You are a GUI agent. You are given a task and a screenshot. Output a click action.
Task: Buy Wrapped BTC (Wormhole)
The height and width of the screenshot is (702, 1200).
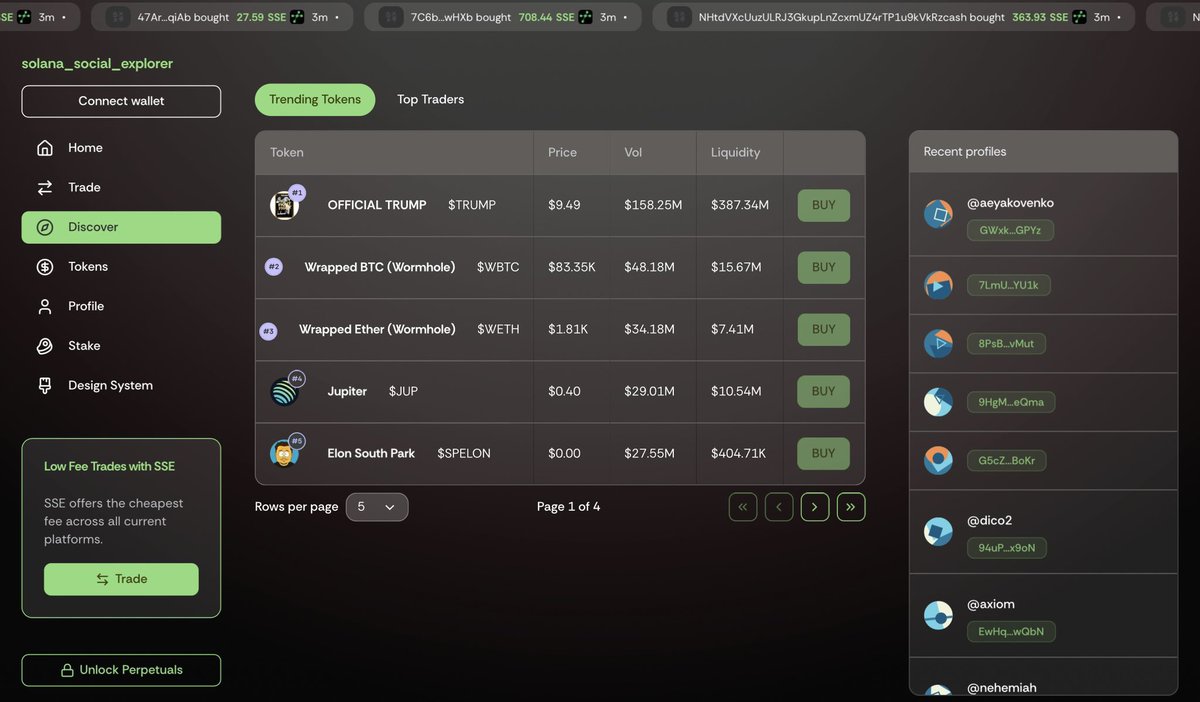(x=824, y=267)
